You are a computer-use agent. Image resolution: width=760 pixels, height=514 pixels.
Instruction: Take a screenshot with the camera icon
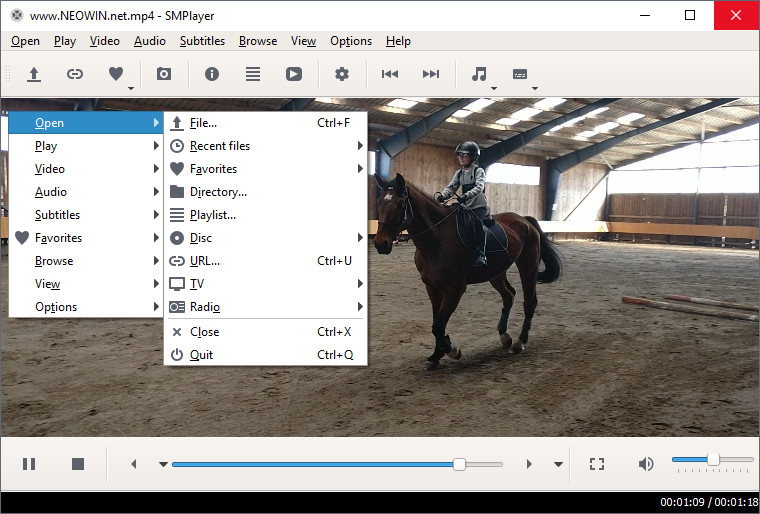pos(163,74)
